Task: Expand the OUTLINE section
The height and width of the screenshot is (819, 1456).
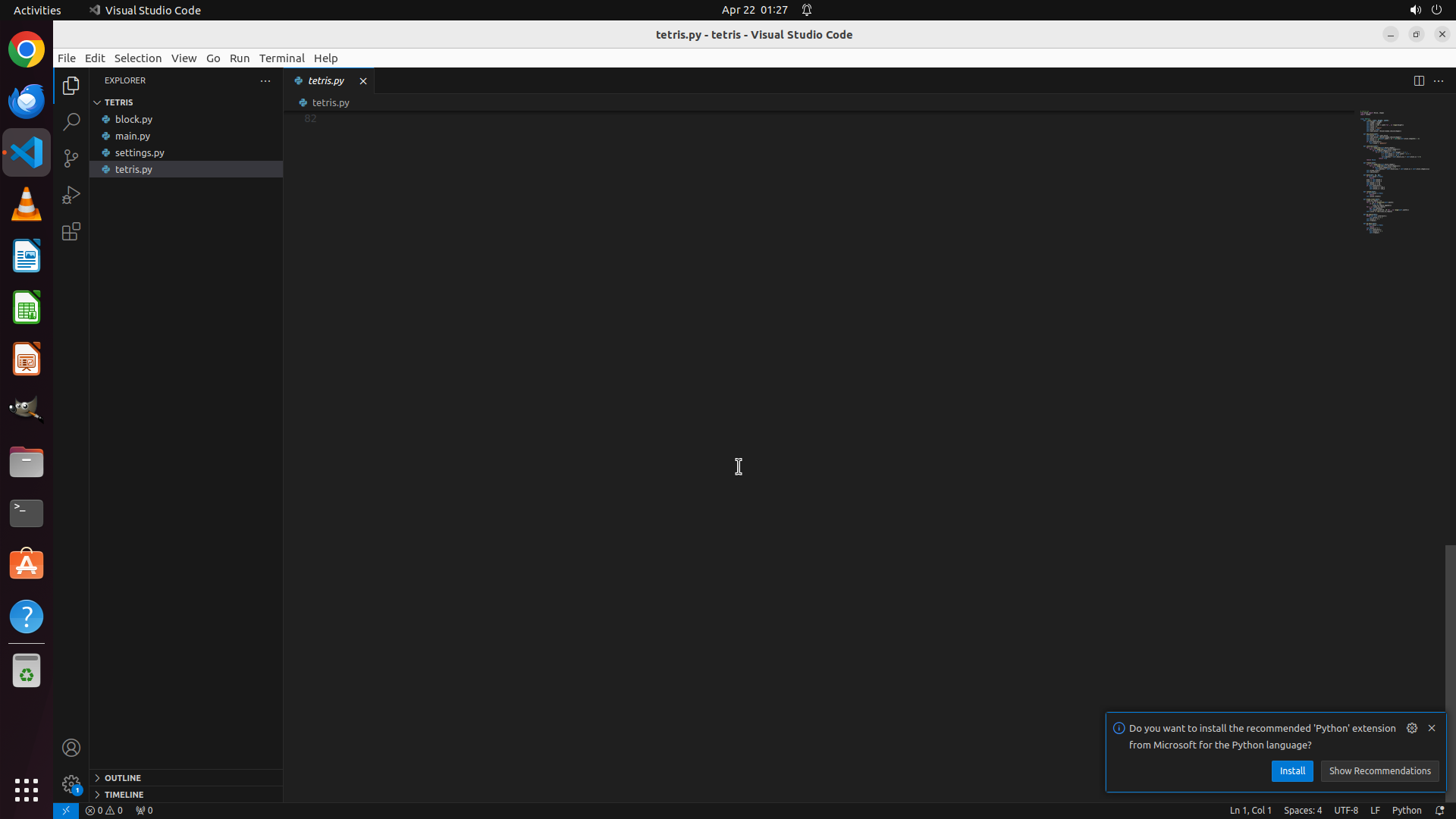Action: (x=123, y=778)
